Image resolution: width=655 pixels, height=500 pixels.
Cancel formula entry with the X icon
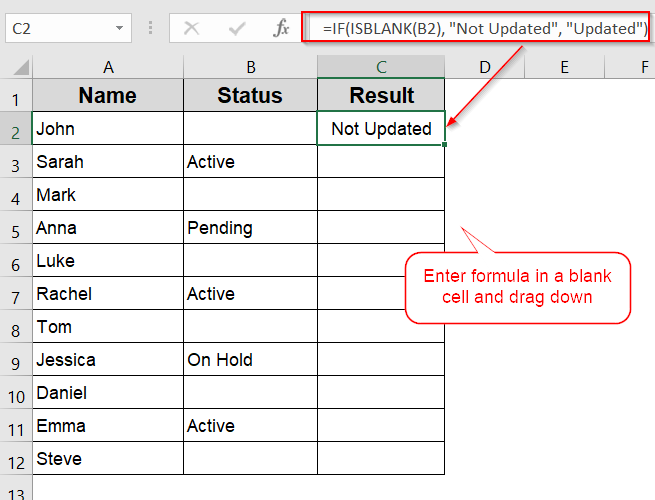[192, 28]
